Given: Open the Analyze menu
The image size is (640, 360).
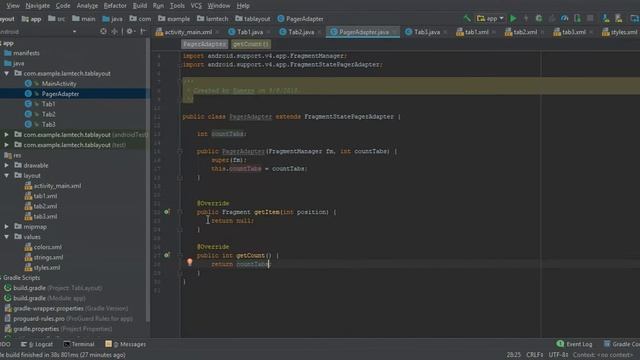Looking at the screenshot, I should click(87, 6).
